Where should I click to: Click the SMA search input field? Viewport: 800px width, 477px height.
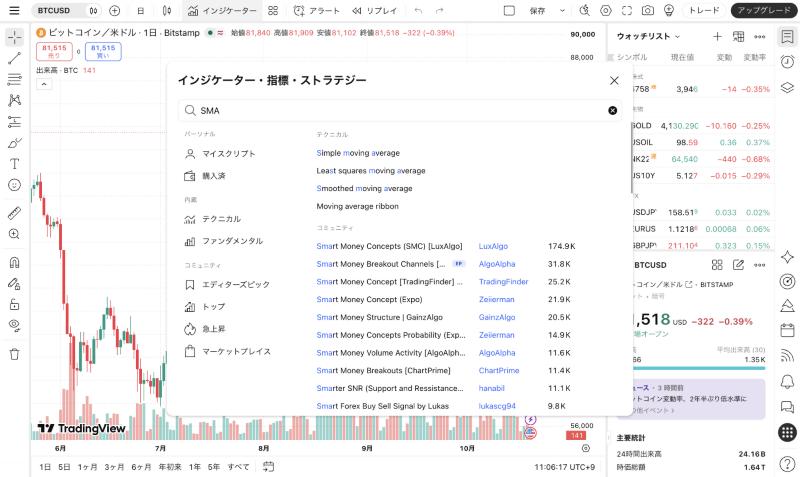coord(399,111)
